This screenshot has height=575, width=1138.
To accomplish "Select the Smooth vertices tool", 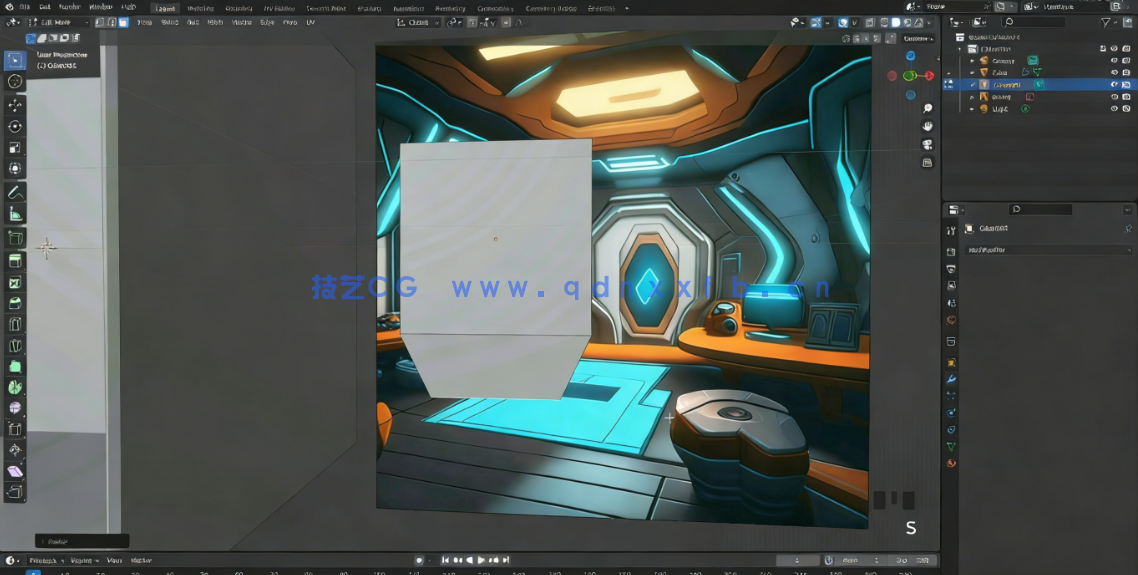I will pyautogui.click(x=15, y=409).
